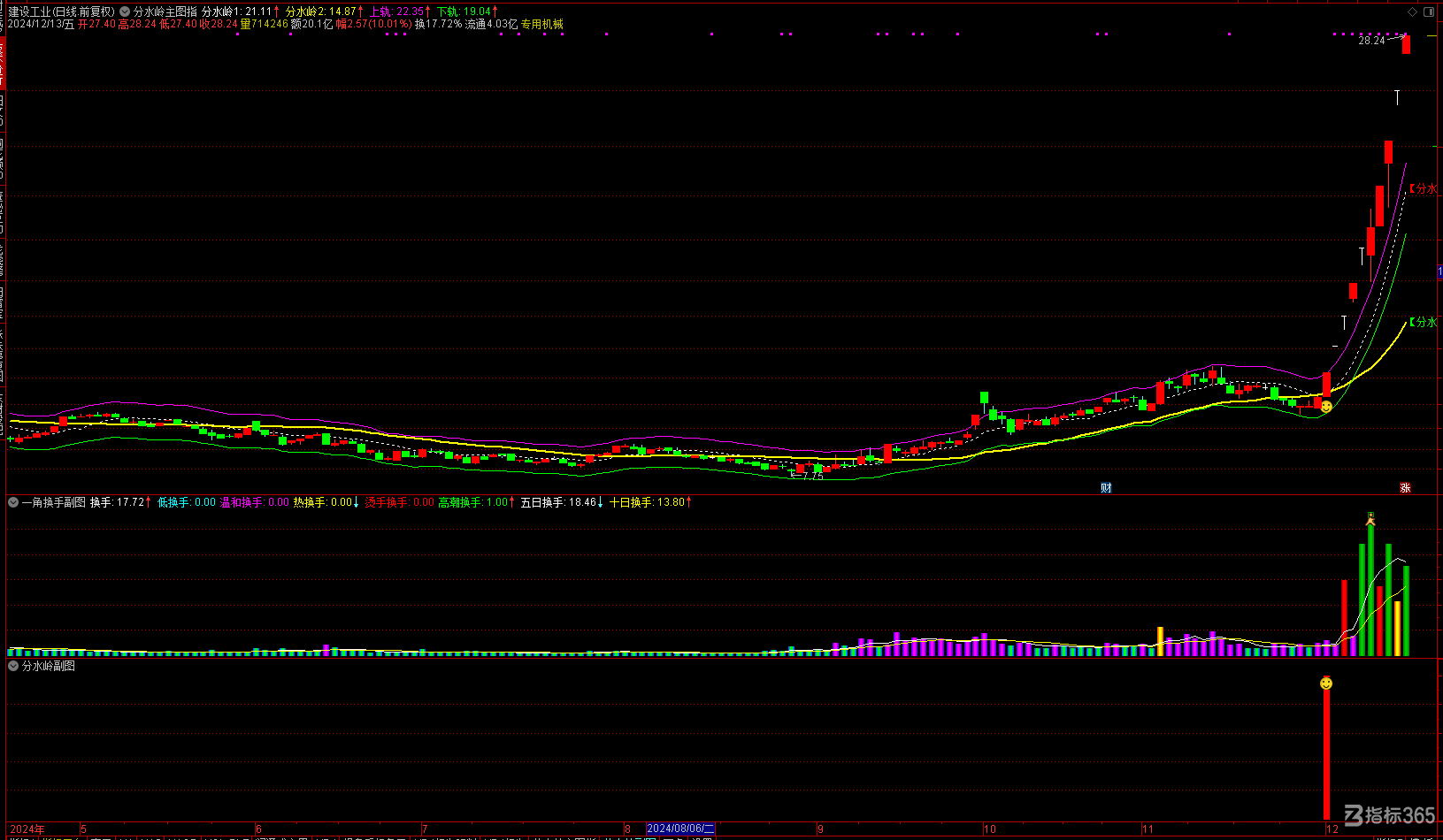
Task: Click month 12 on the time axis
Action: point(1332,829)
